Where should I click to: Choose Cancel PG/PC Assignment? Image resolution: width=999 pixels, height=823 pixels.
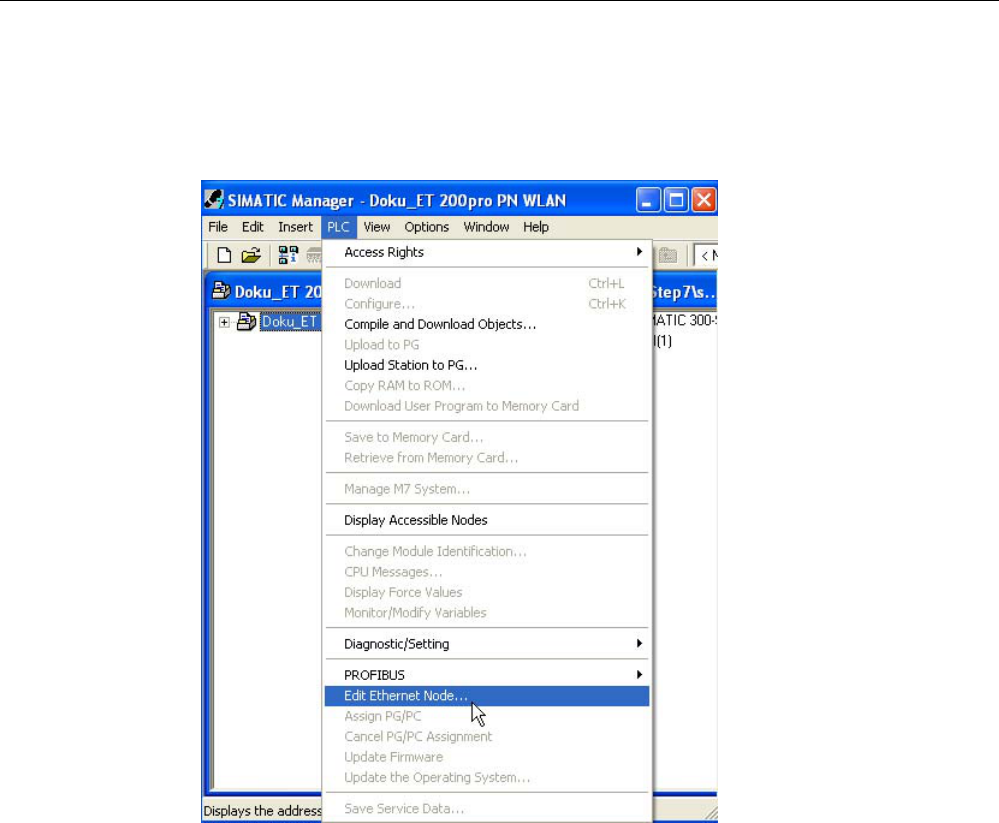[487, 736]
